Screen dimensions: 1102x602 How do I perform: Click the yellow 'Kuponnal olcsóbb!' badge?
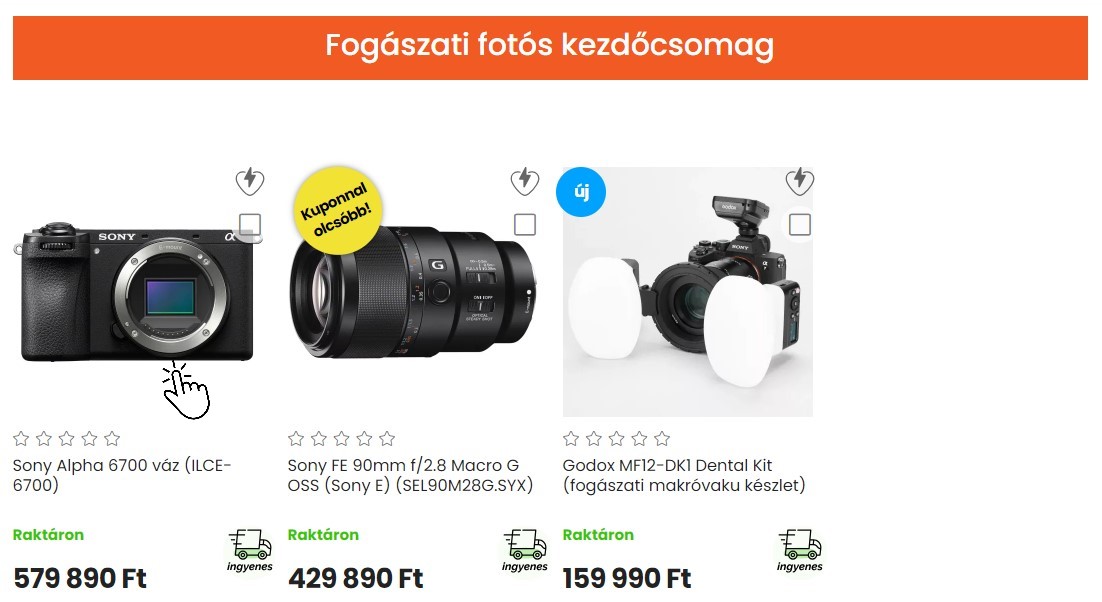tap(337, 209)
